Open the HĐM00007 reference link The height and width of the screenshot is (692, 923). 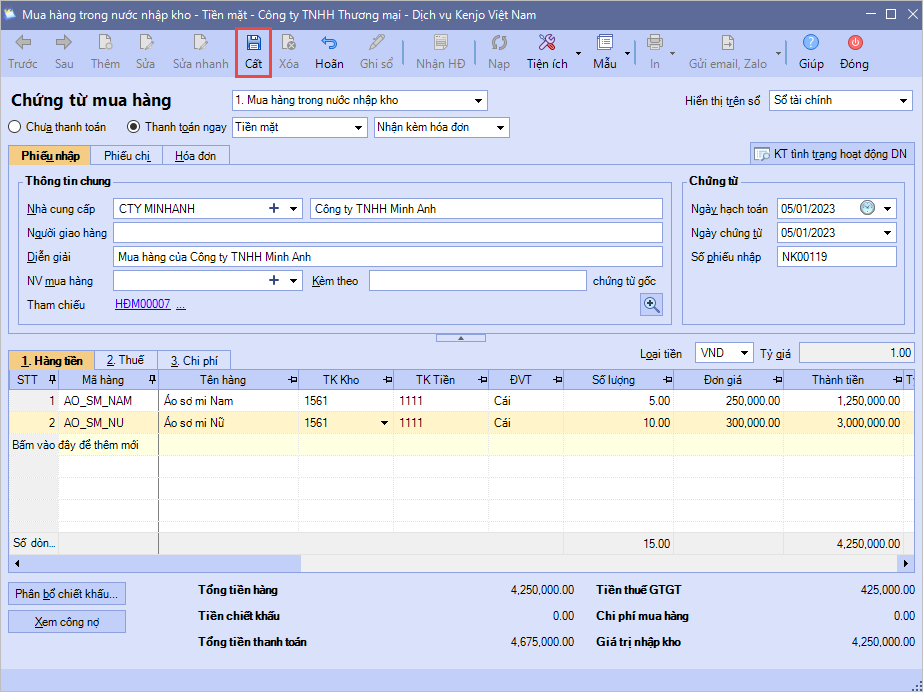(x=142, y=304)
